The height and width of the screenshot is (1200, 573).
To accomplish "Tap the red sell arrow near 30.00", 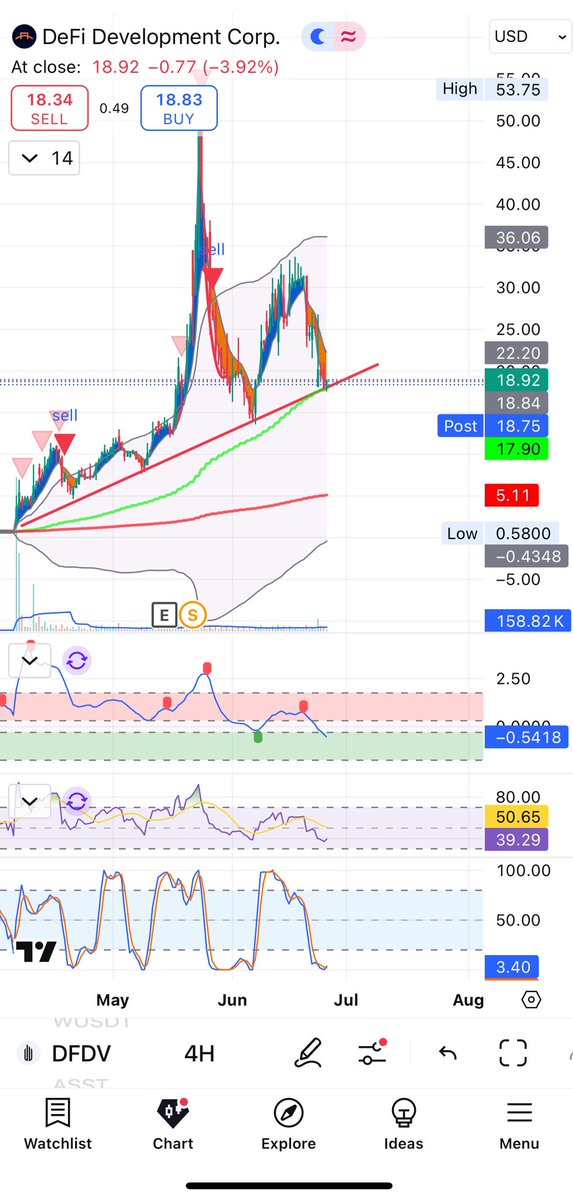I will pyautogui.click(x=213, y=277).
